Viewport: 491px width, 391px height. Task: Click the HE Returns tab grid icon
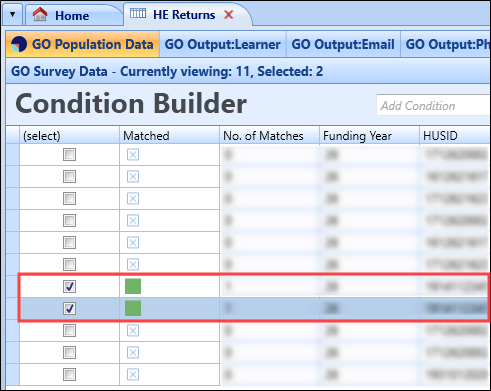(138, 14)
